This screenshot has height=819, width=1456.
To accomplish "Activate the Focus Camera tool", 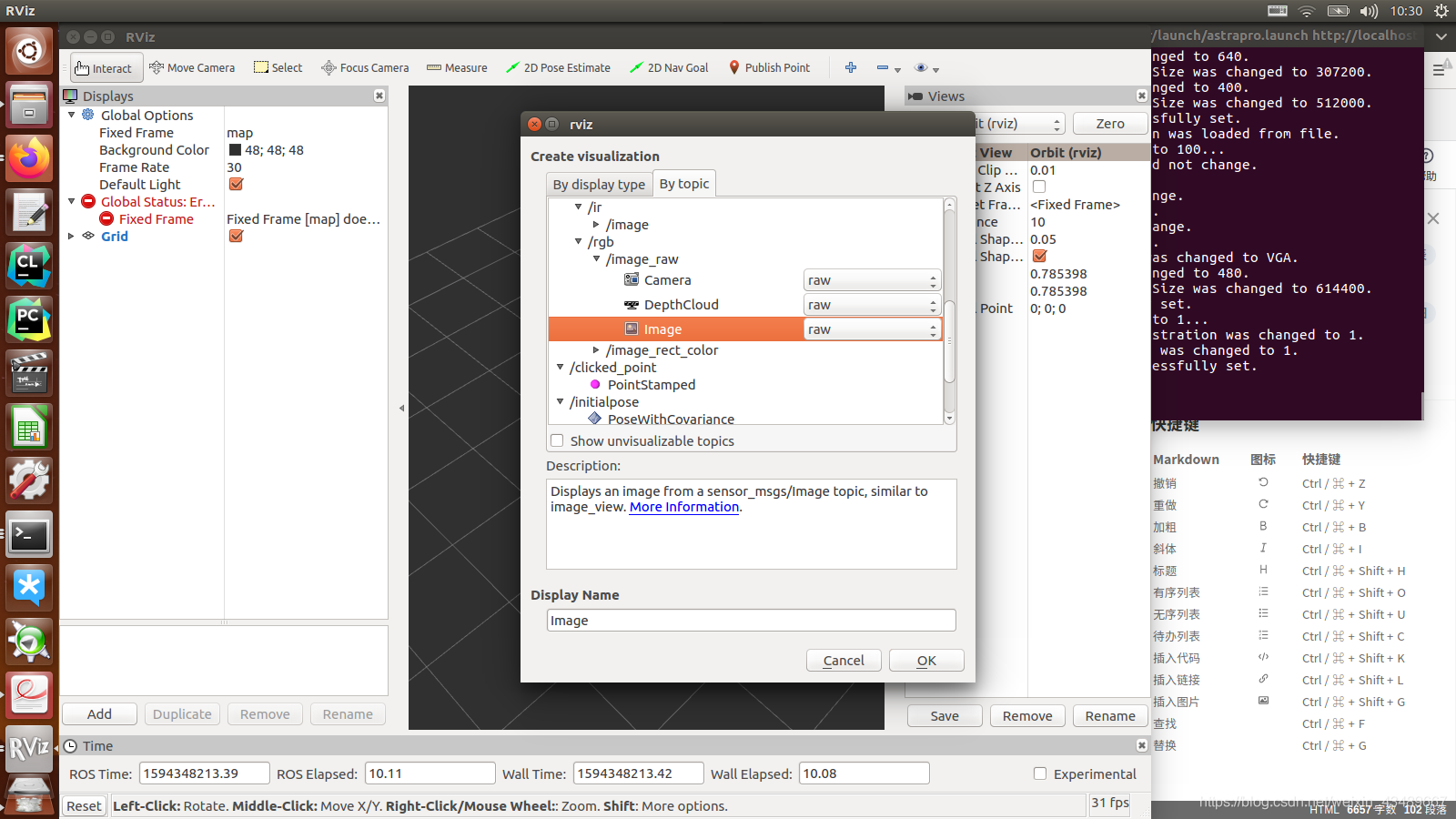I will point(365,68).
